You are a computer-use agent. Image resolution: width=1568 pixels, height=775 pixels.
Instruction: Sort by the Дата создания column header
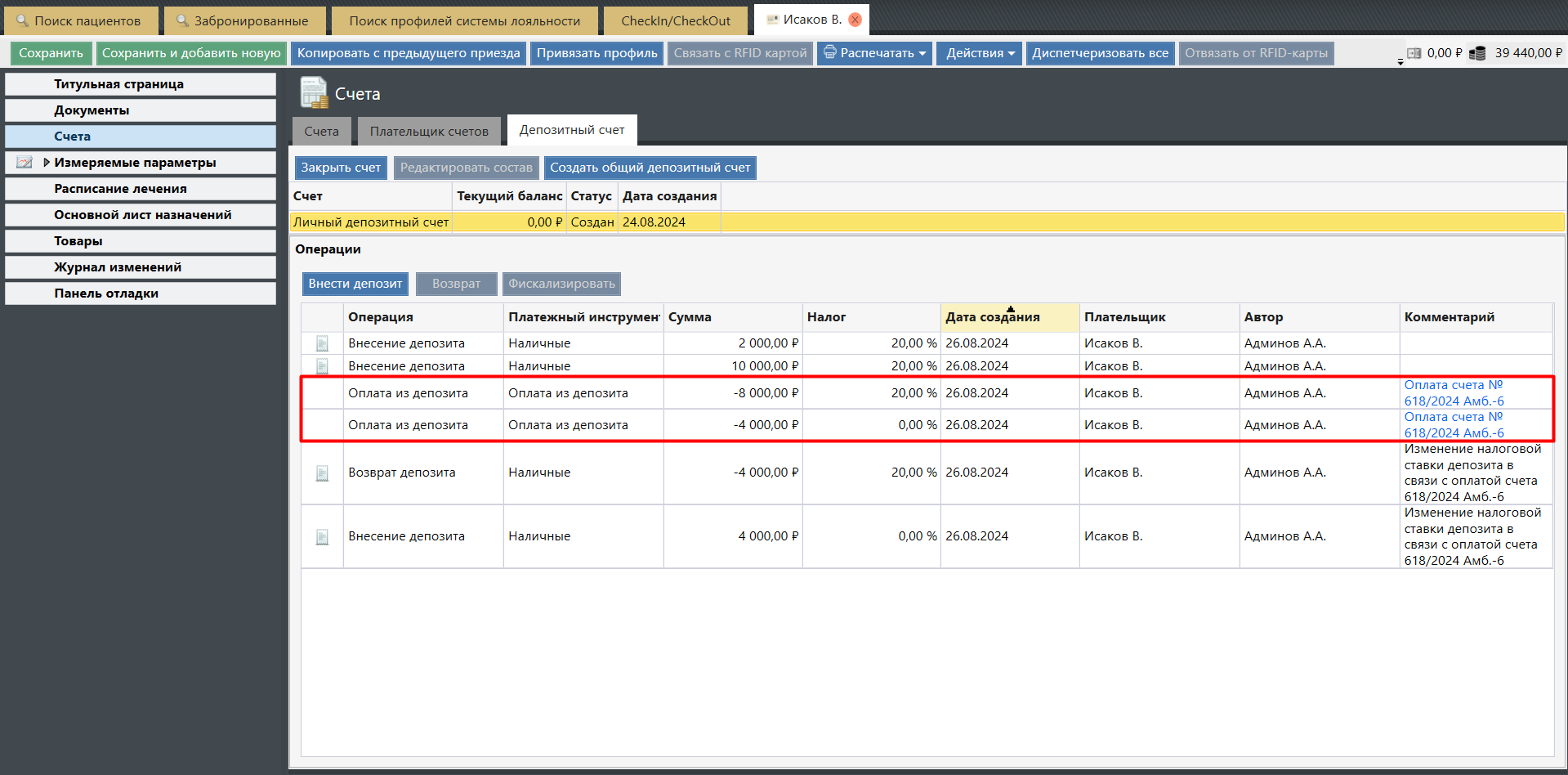point(992,317)
